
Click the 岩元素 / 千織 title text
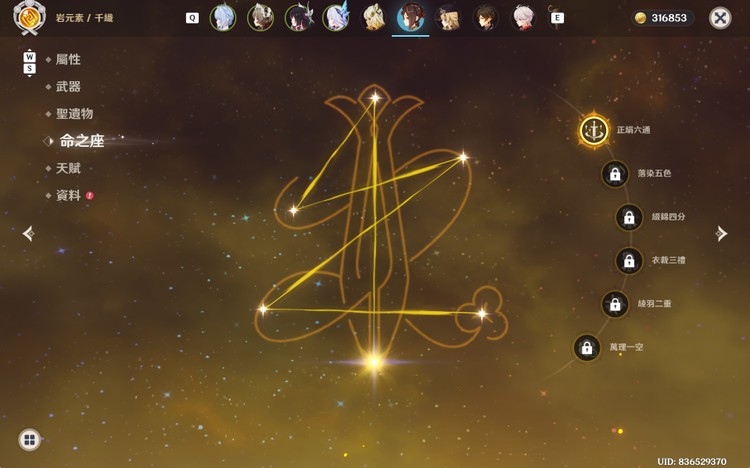pos(85,18)
